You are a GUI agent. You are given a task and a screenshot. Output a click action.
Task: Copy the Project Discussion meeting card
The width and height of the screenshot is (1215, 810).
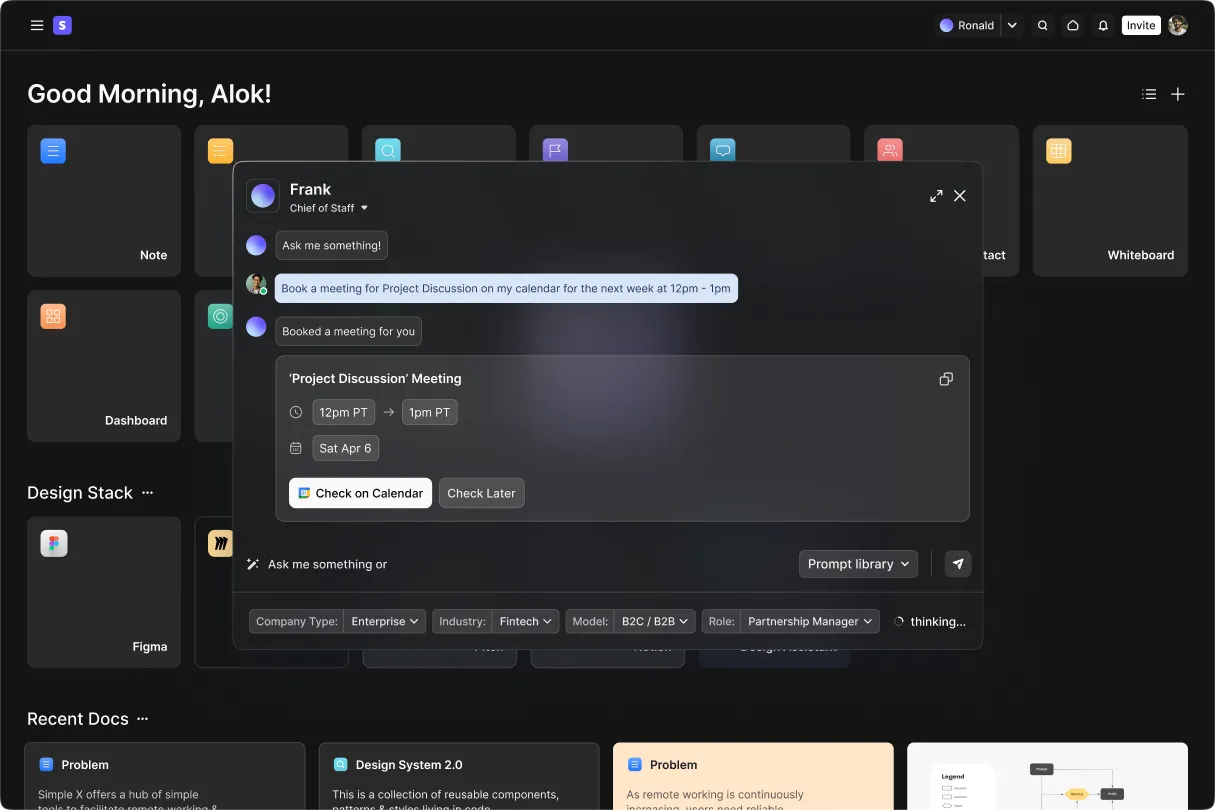click(945, 379)
